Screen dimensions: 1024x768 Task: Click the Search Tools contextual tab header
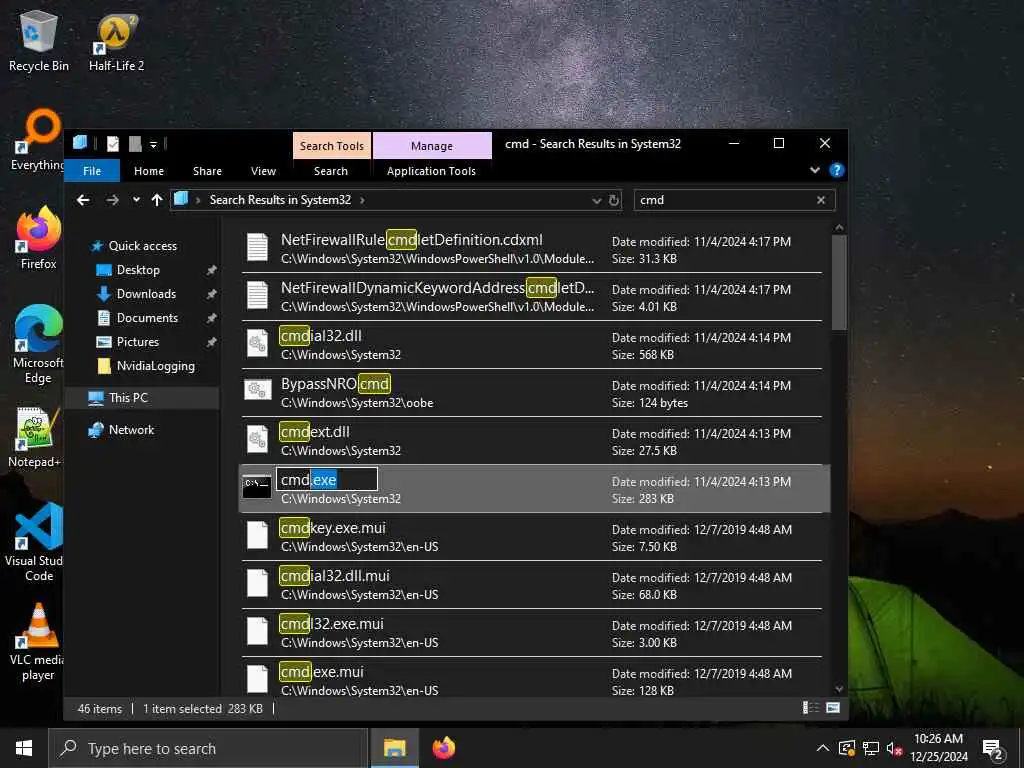coord(332,146)
